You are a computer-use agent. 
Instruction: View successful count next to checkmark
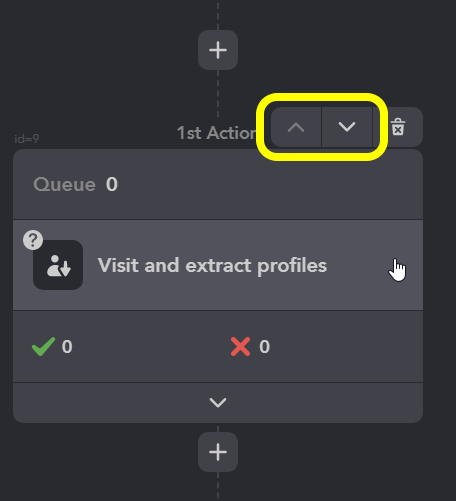(67, 347)
